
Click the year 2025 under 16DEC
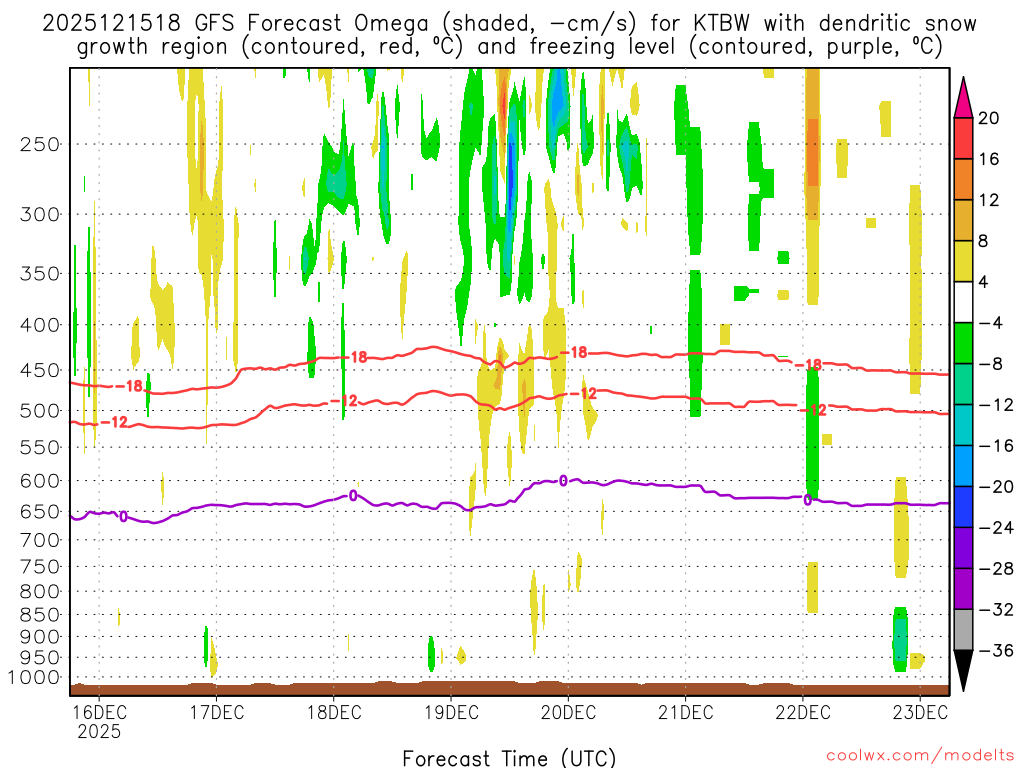pos(99,731)
